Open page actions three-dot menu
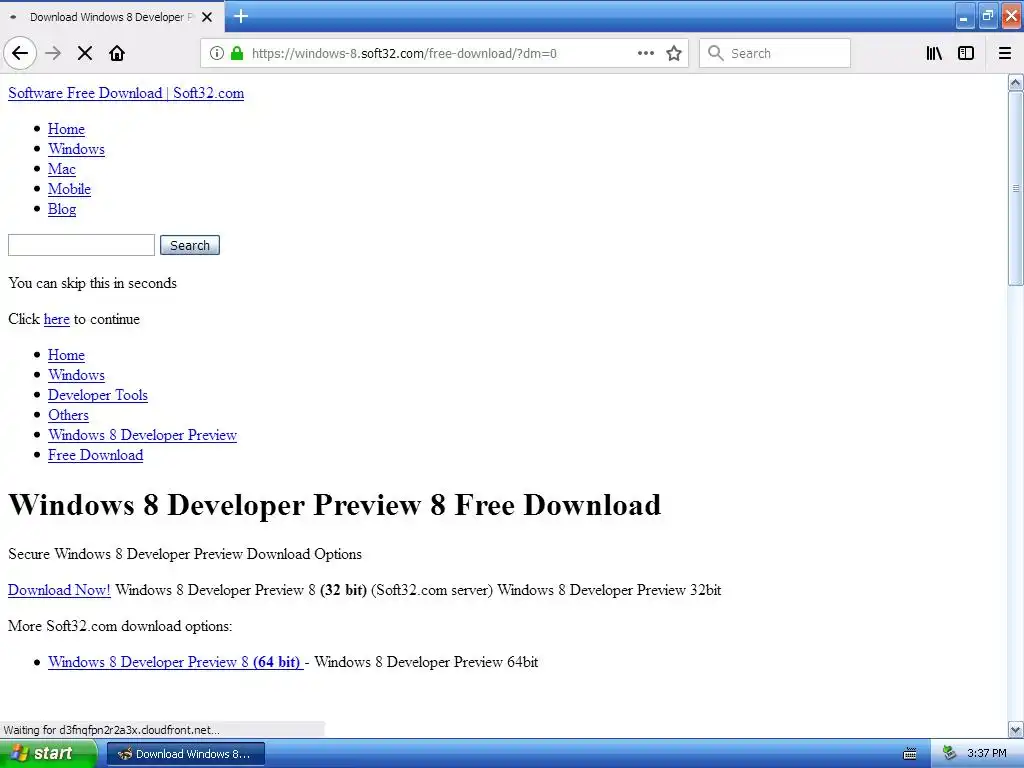The width and height of the screenshot is (1024, 768). tap(646, 53)
